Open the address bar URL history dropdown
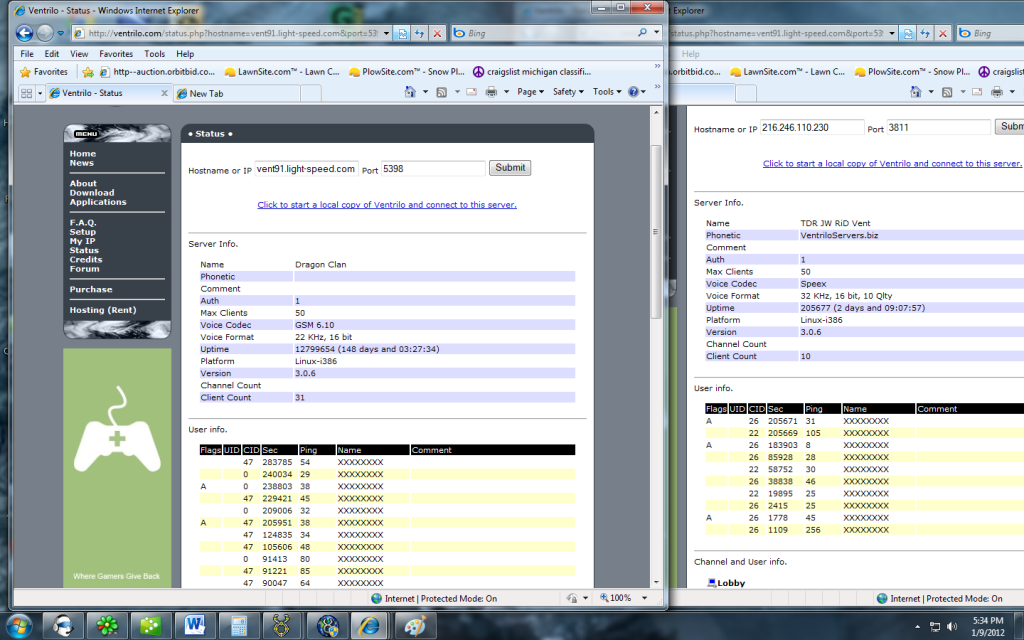The height and width of the screenshot is (640, 1024). click(x=386, y=33)
